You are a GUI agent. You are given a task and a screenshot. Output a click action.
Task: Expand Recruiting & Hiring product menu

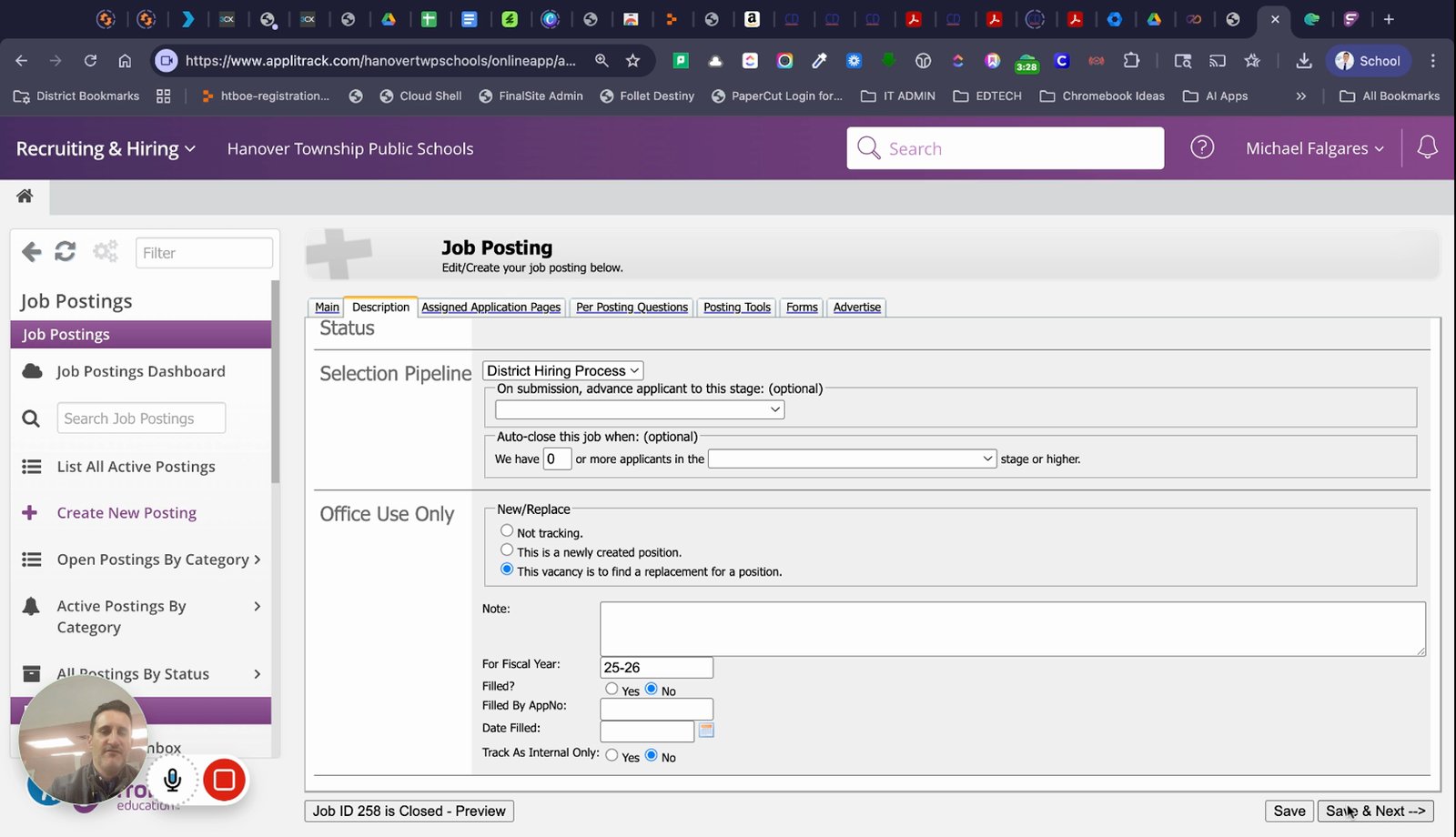[x=106, y=148]
